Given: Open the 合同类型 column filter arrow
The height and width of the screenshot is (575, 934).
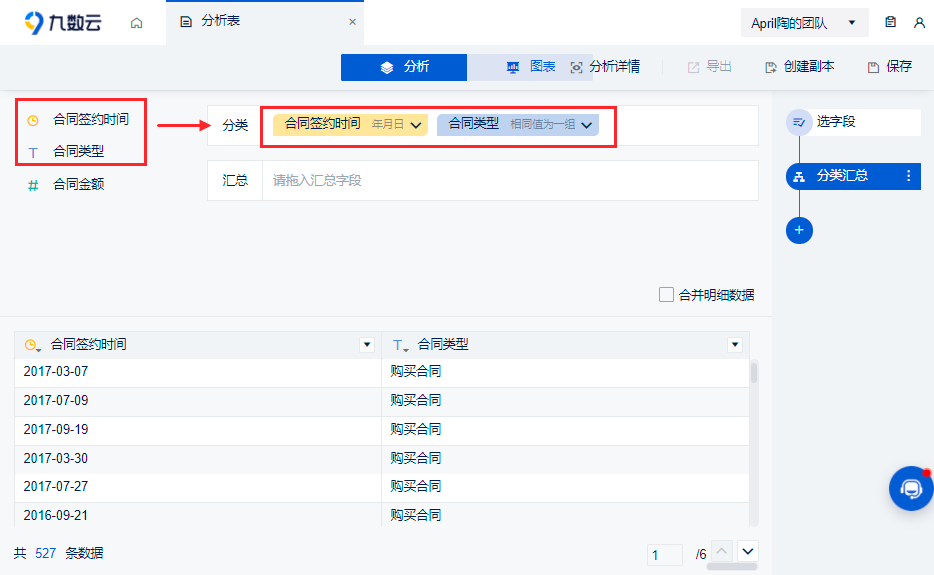Looking at the screenshot, I should click(735, 344).
